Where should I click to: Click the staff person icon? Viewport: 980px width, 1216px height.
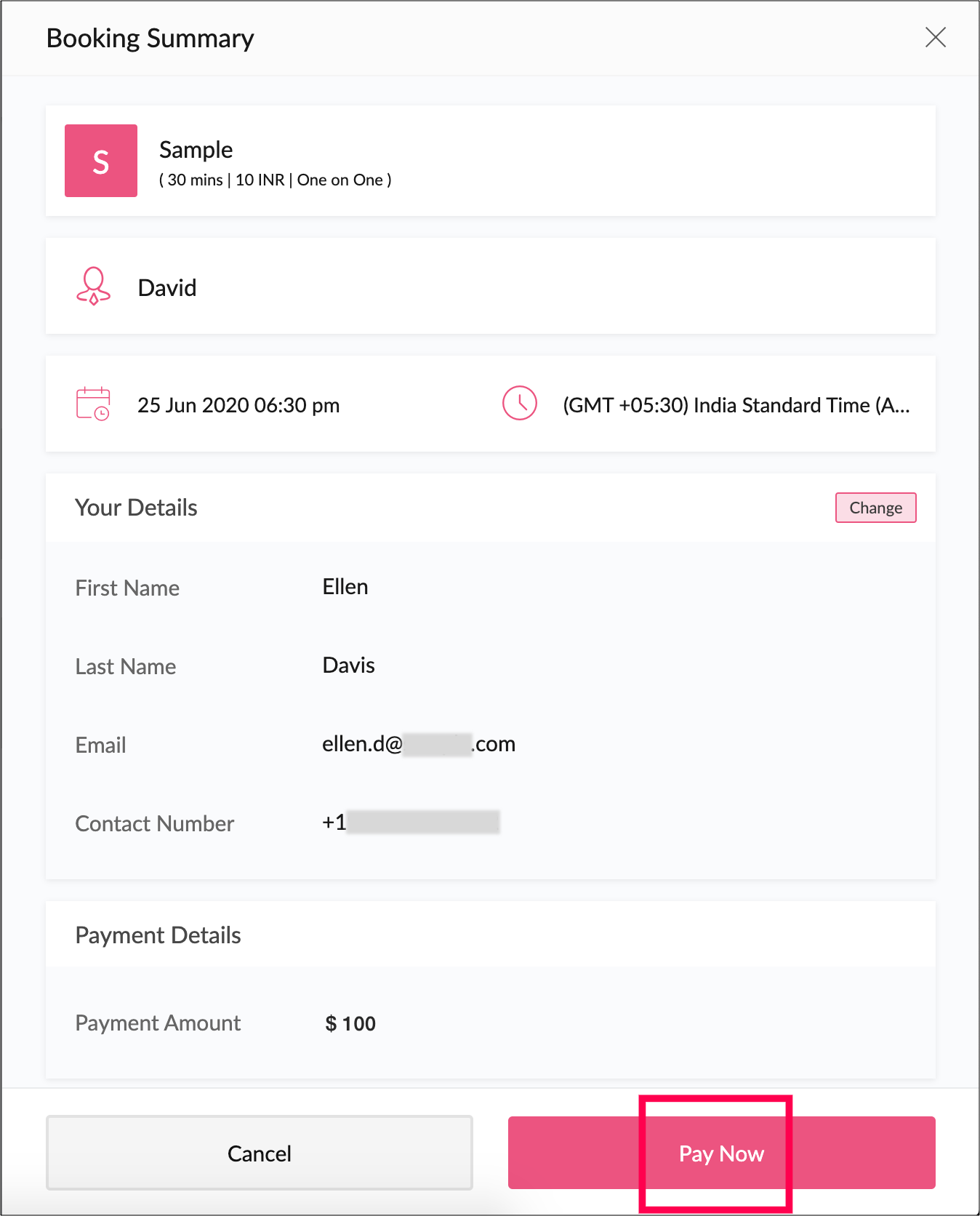93,287
